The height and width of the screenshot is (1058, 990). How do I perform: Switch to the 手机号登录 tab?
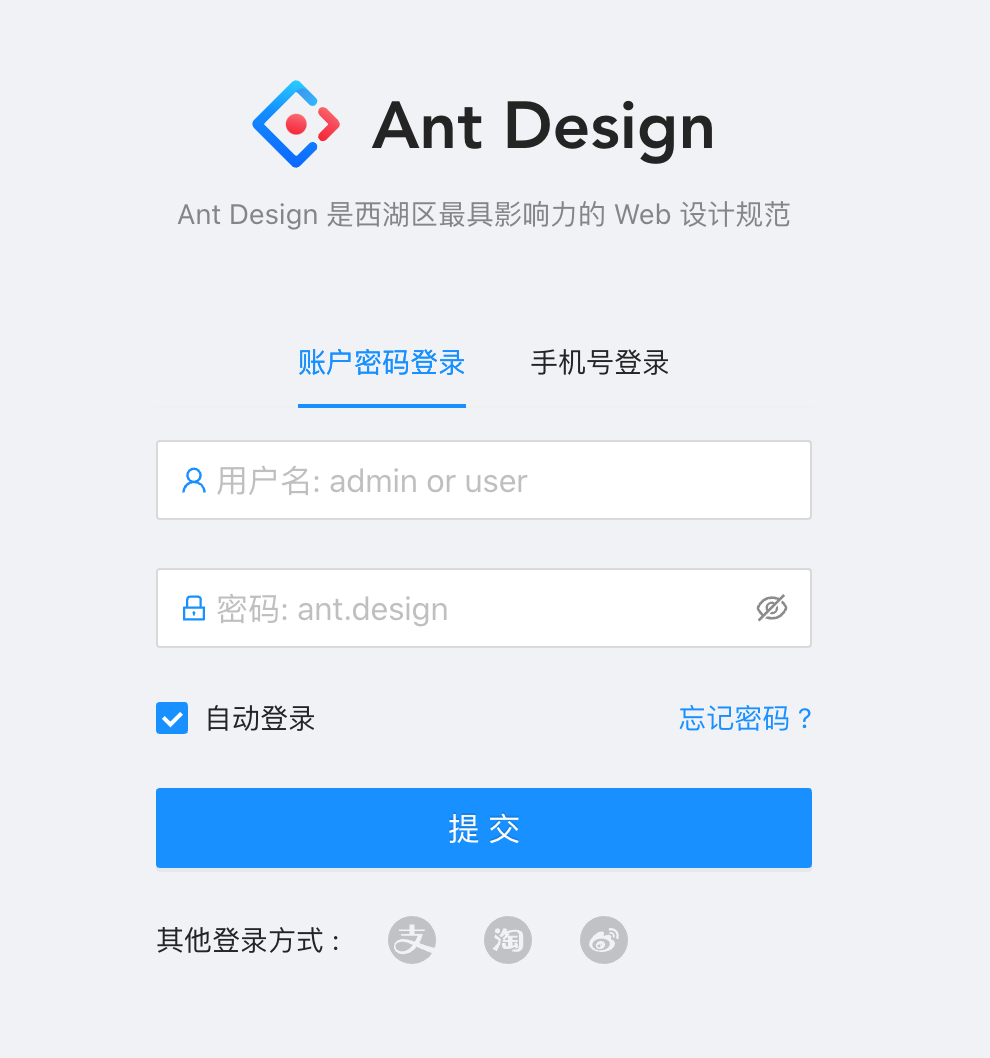pyautogui.click(x=599, y=362)
